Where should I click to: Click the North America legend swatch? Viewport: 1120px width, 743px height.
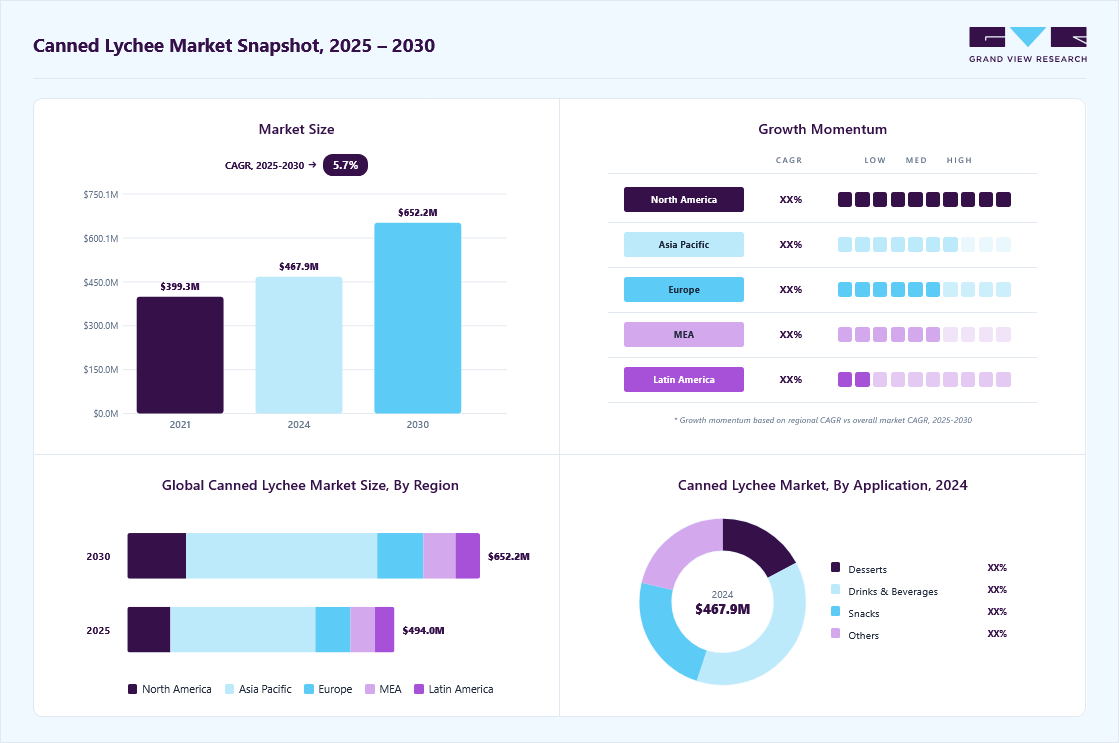(x=132, y=689)
